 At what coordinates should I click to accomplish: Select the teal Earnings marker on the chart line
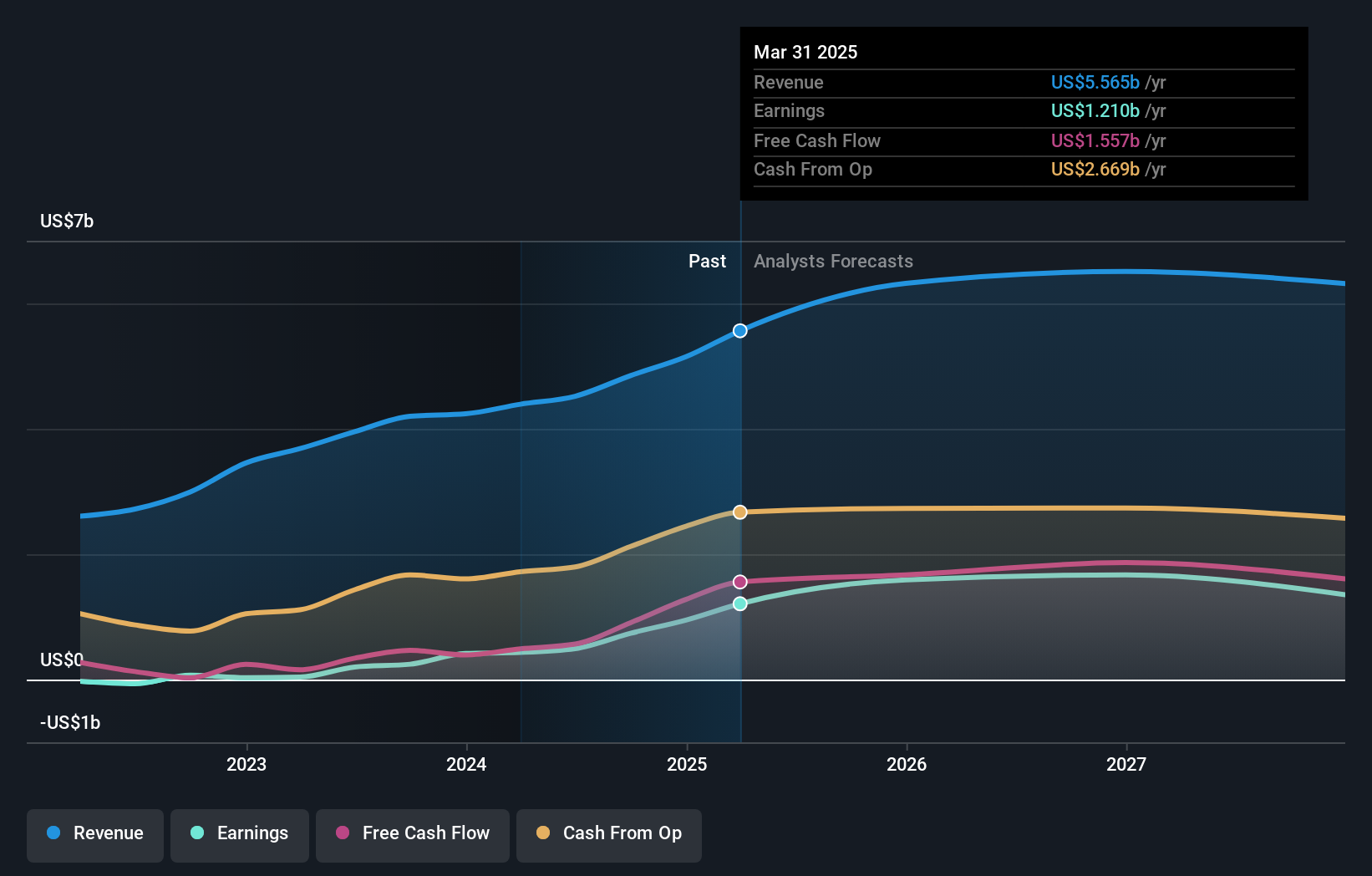739,603
